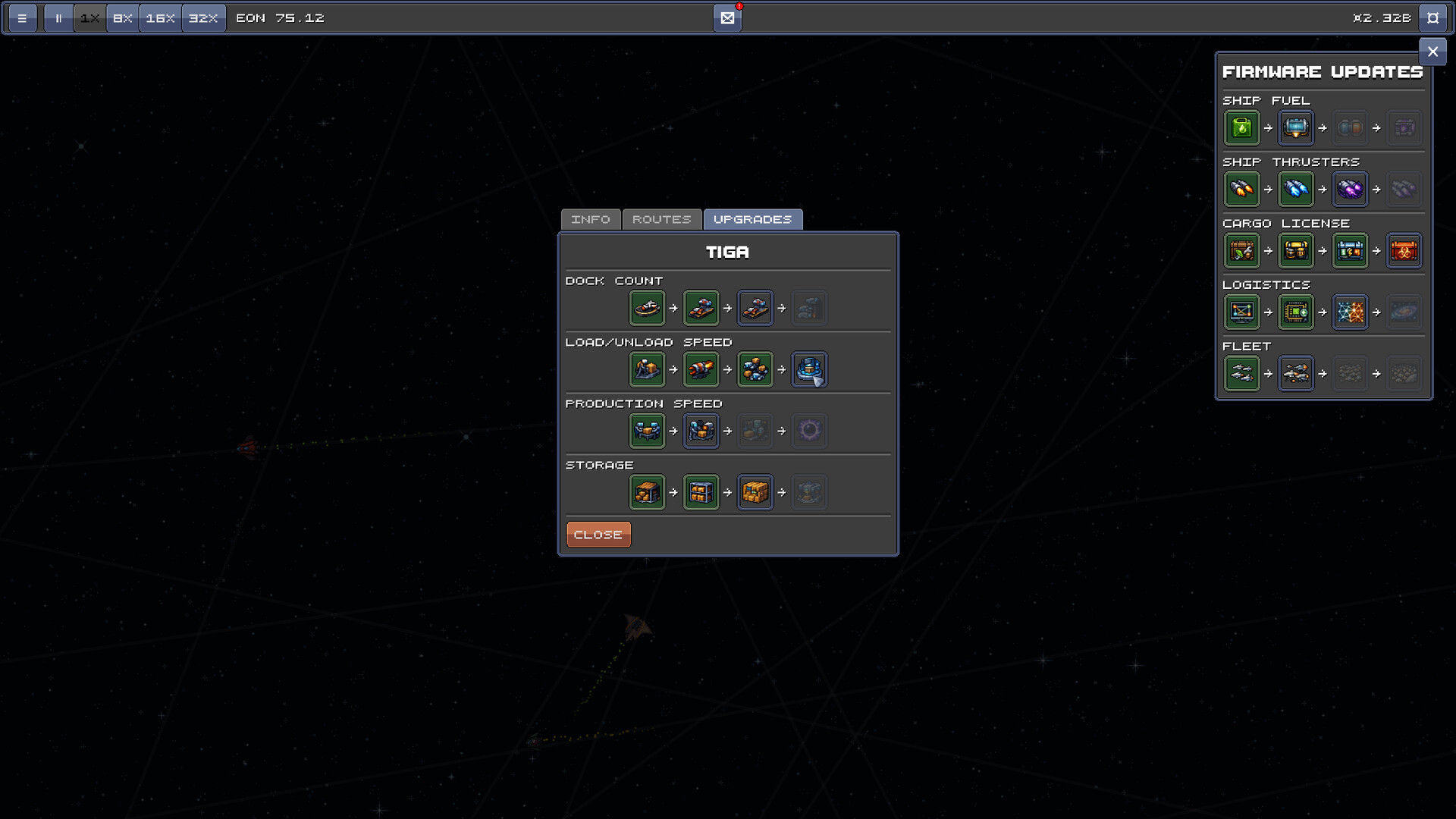Select the third Storage chest upgrade
The image size is (1456, 819).
pos(755,491)
